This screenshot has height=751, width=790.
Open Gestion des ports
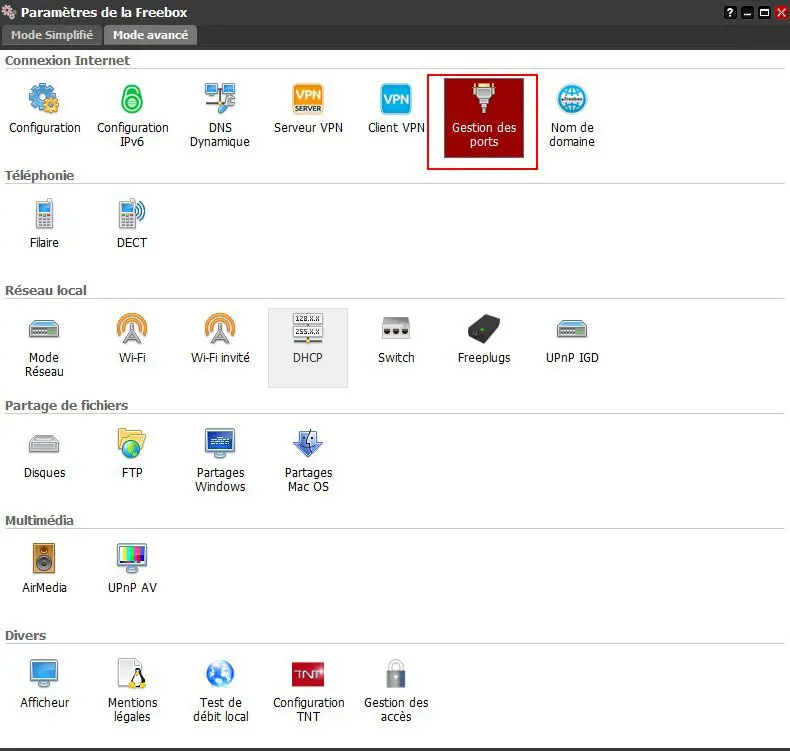pos(484,118)
